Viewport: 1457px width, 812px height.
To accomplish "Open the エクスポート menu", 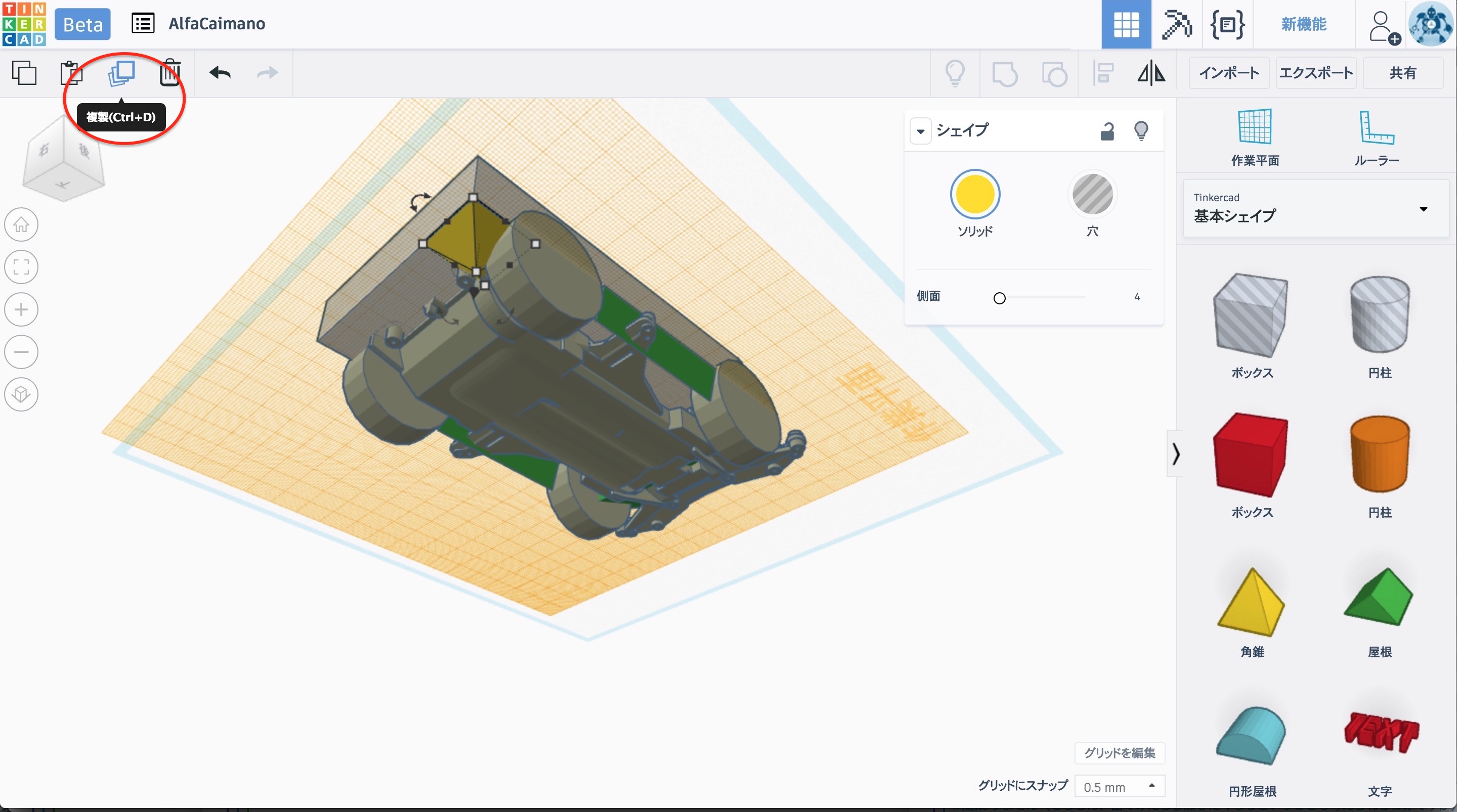I will [1315, 73].
